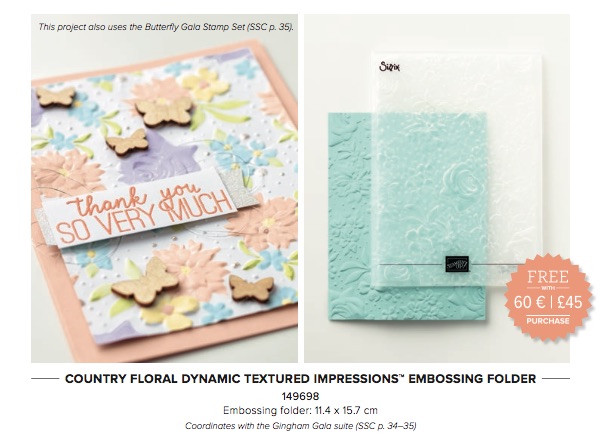The image size is (603, 433).
Task: Click the Country Floral embossing folder title
Action: [300, 379]
